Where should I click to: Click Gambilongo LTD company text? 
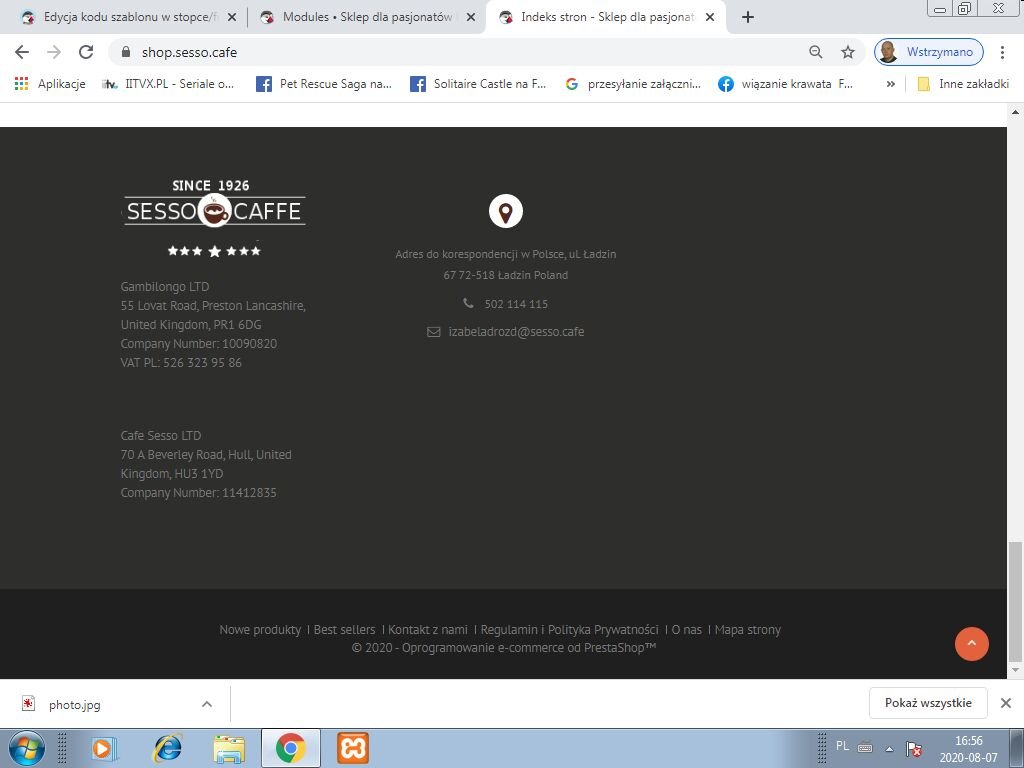tap(165, 286)
